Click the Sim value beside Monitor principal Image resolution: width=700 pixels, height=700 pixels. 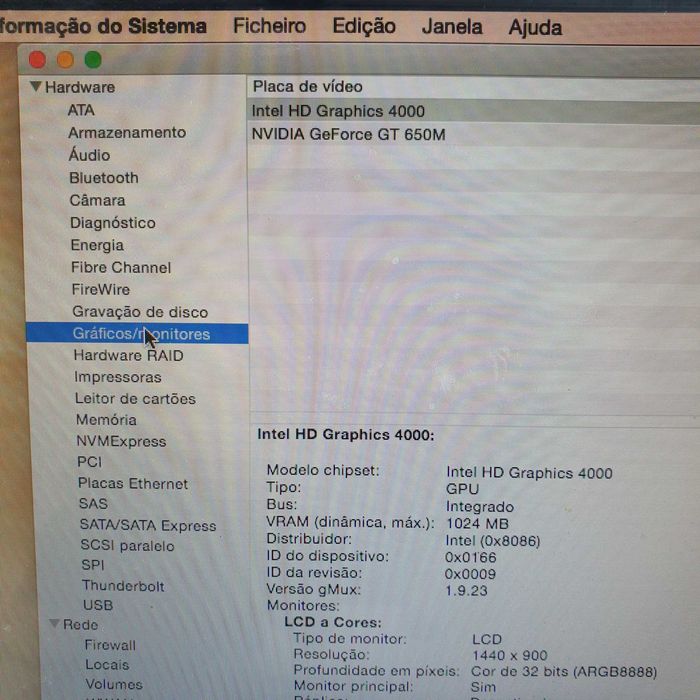click(483, 687)
